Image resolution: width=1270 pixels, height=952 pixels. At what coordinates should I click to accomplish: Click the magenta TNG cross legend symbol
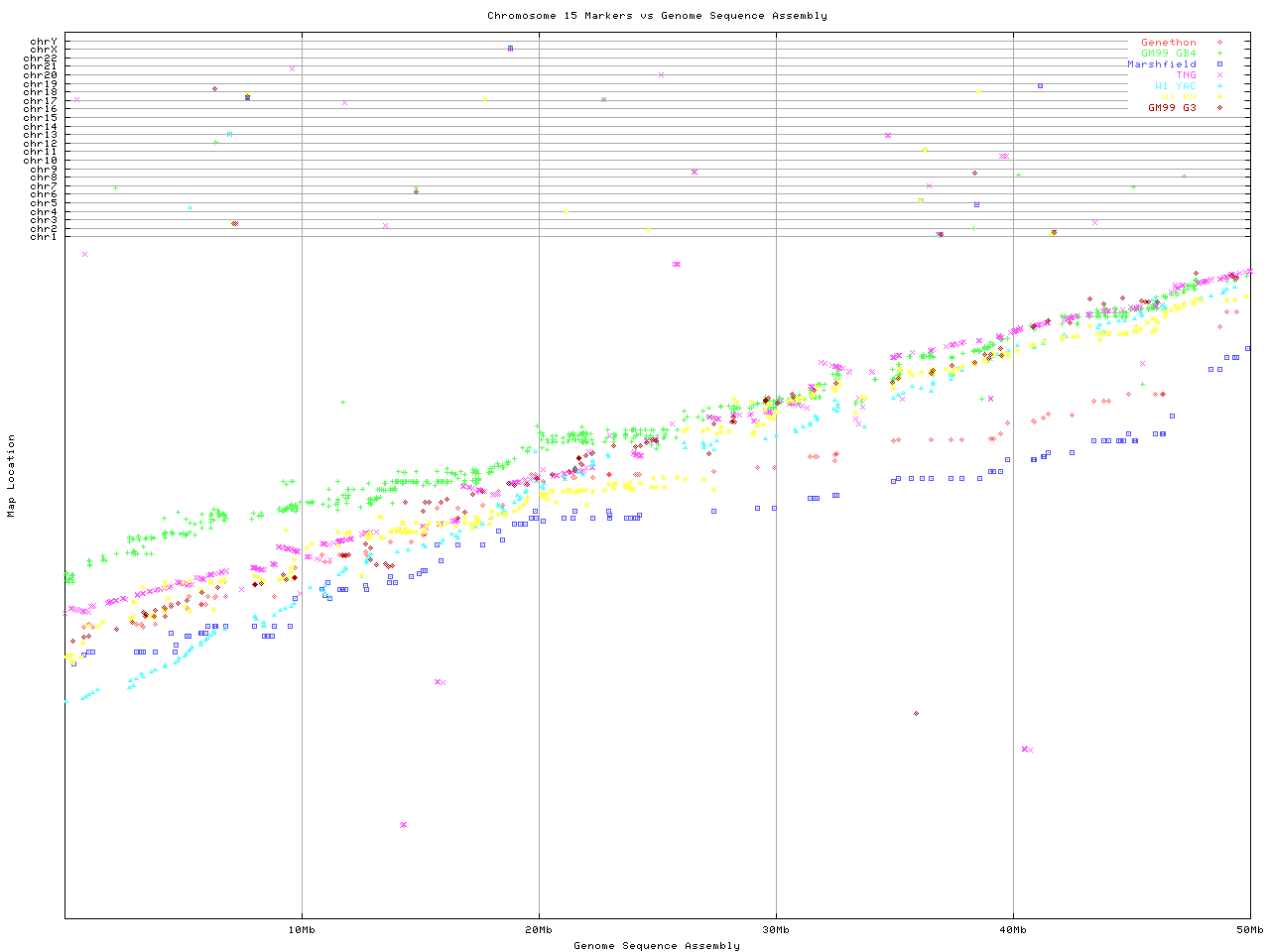pos(1219,75)
